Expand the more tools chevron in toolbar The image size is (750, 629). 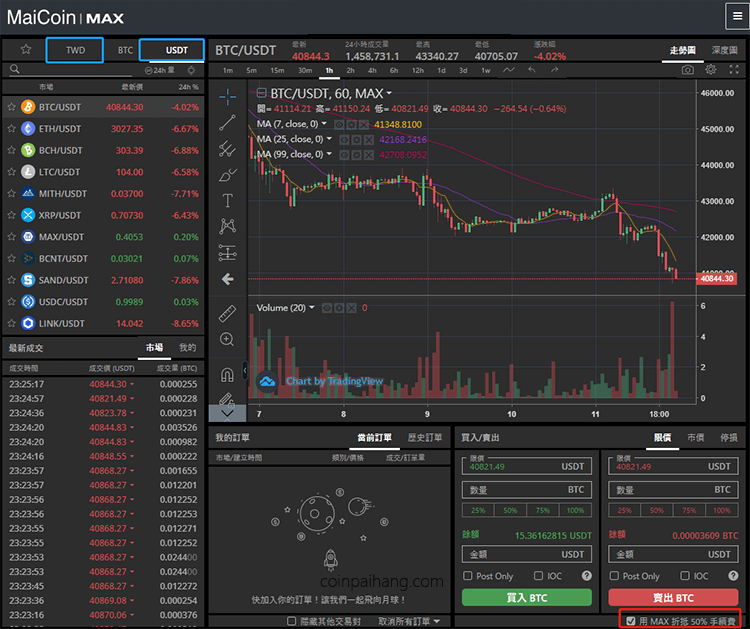coord(227,413)
